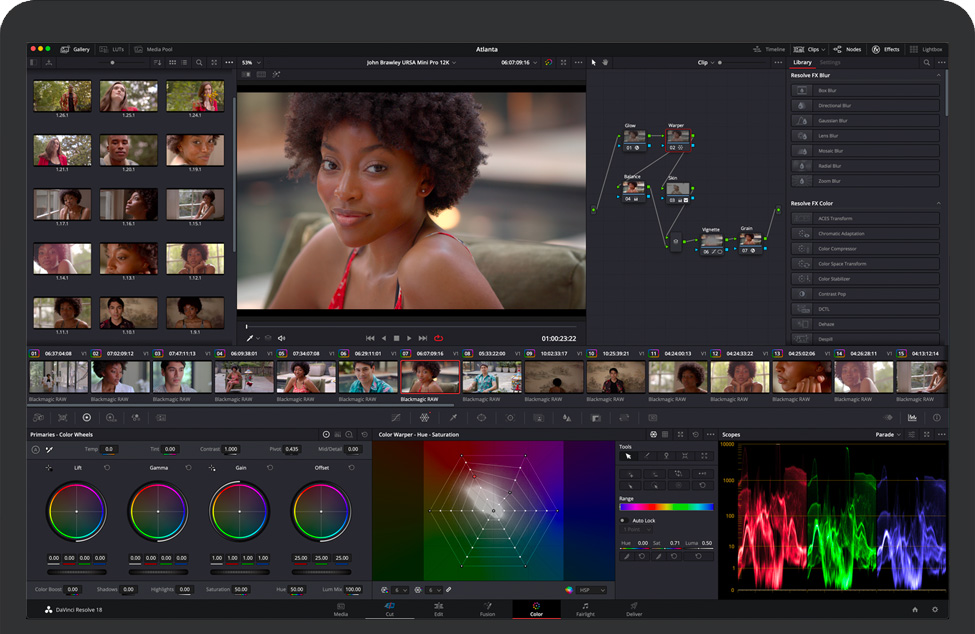The height and width of the screenshot is (634, 975).
Task: Open the Parade scope type dropdown
Action: [x=888, y=435]
